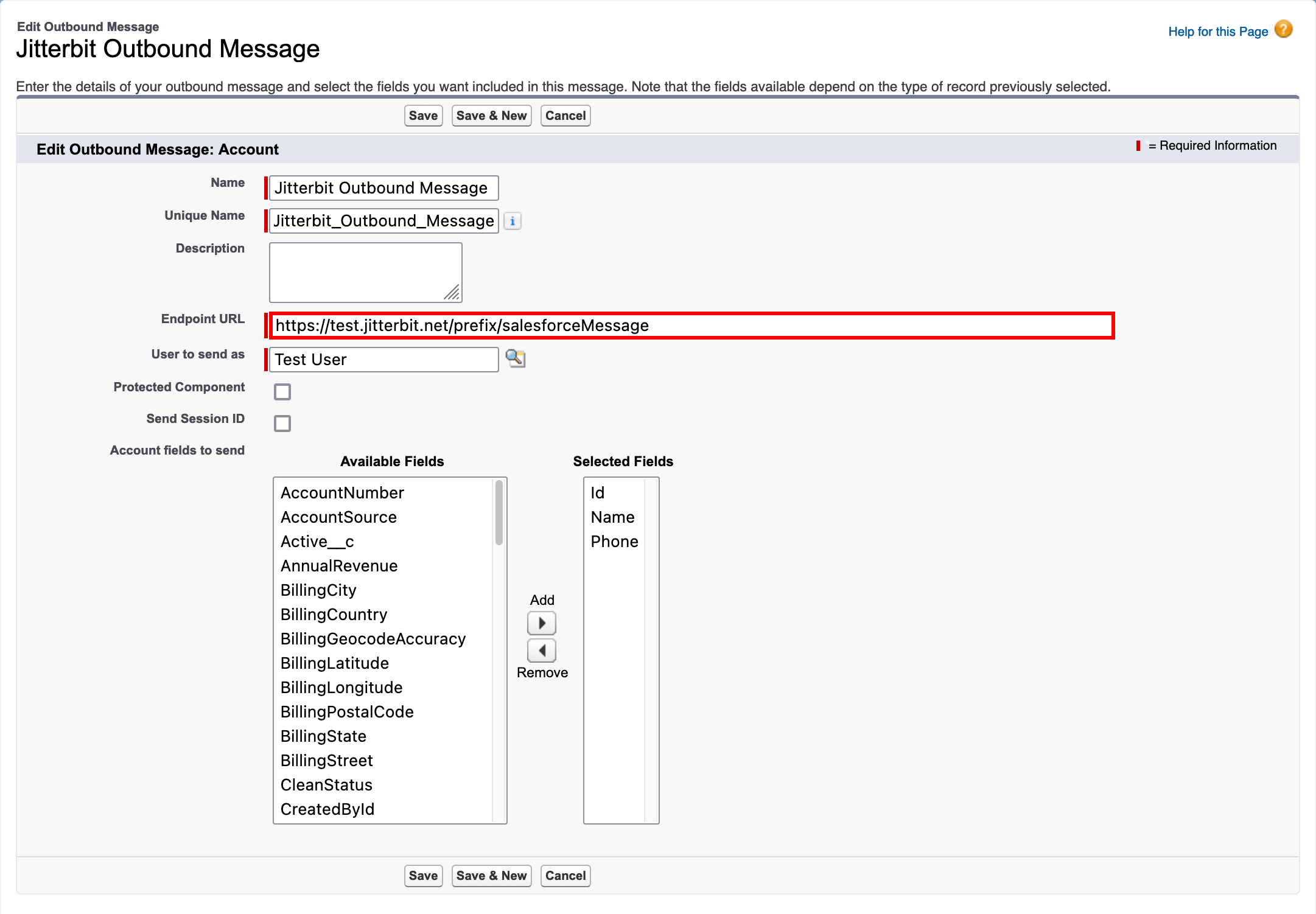Select BillingCity in Available Fields
This screenshot has width=1316, height=914.
[x=318, y=590]
